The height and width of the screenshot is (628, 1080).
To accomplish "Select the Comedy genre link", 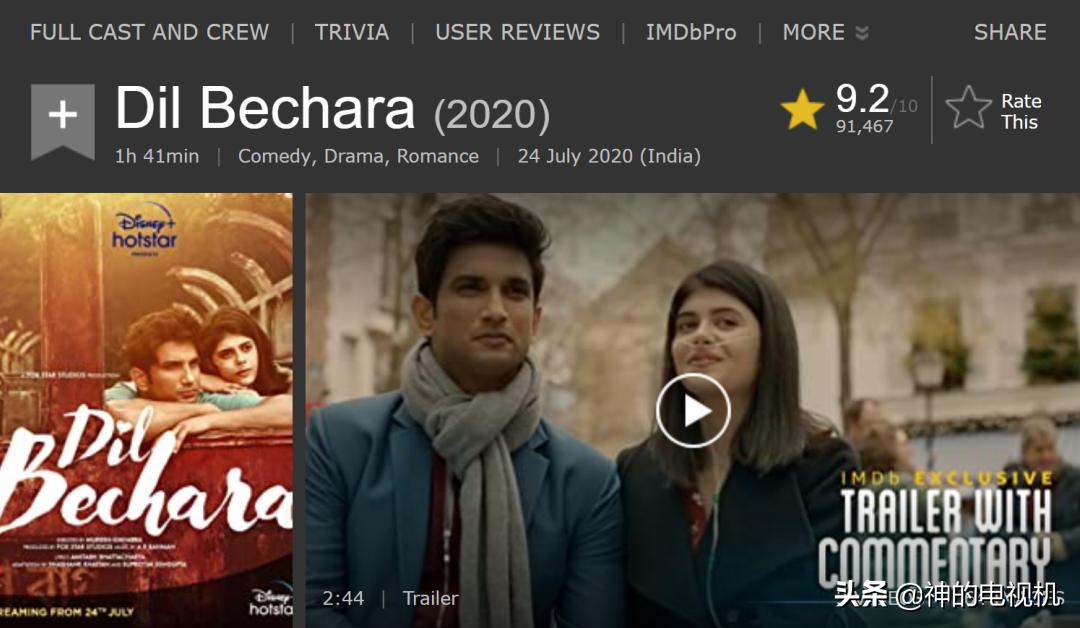I will [x=277, y=156].
